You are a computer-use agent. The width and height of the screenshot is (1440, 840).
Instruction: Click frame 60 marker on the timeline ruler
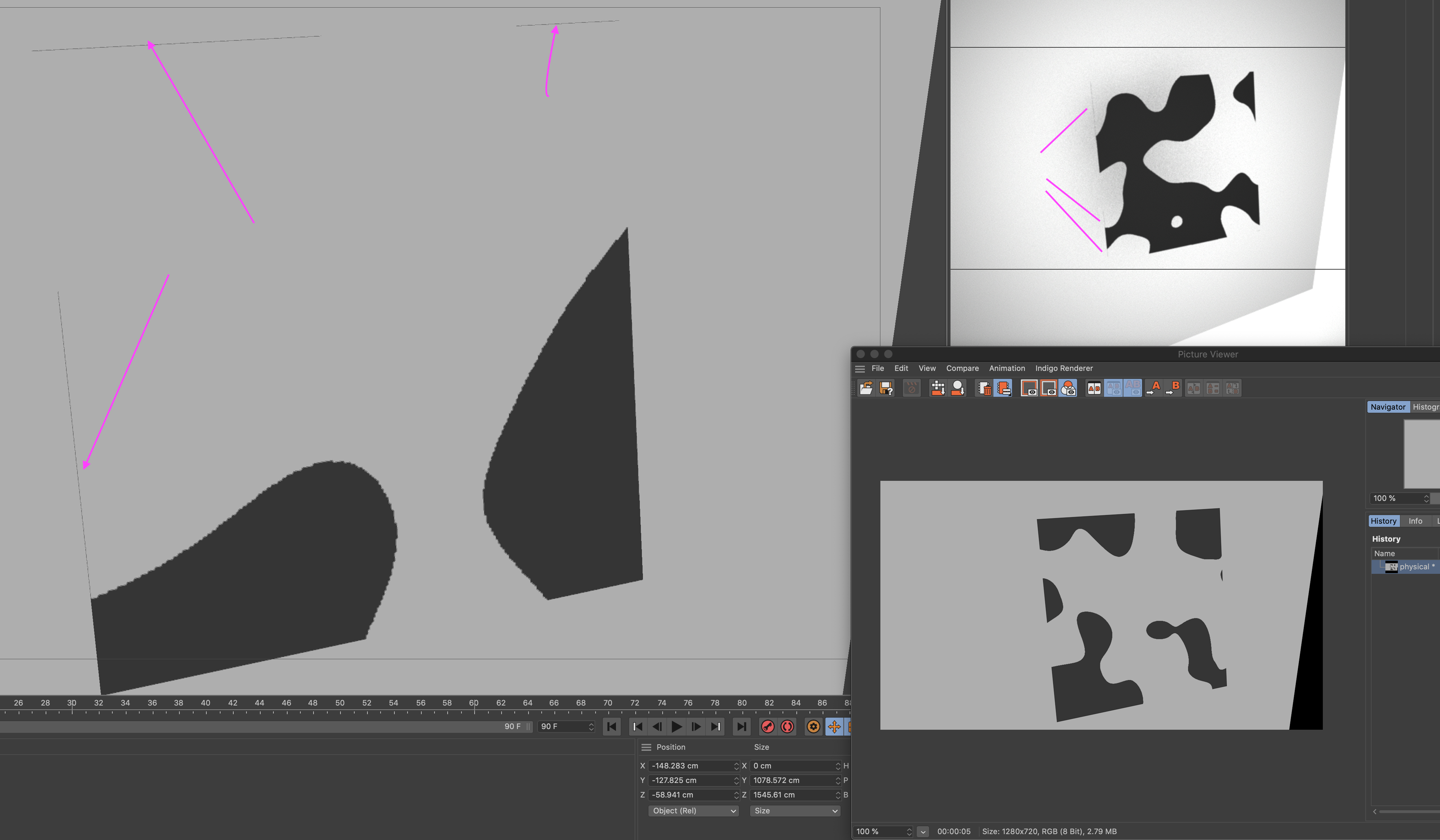tap(474, 703)
